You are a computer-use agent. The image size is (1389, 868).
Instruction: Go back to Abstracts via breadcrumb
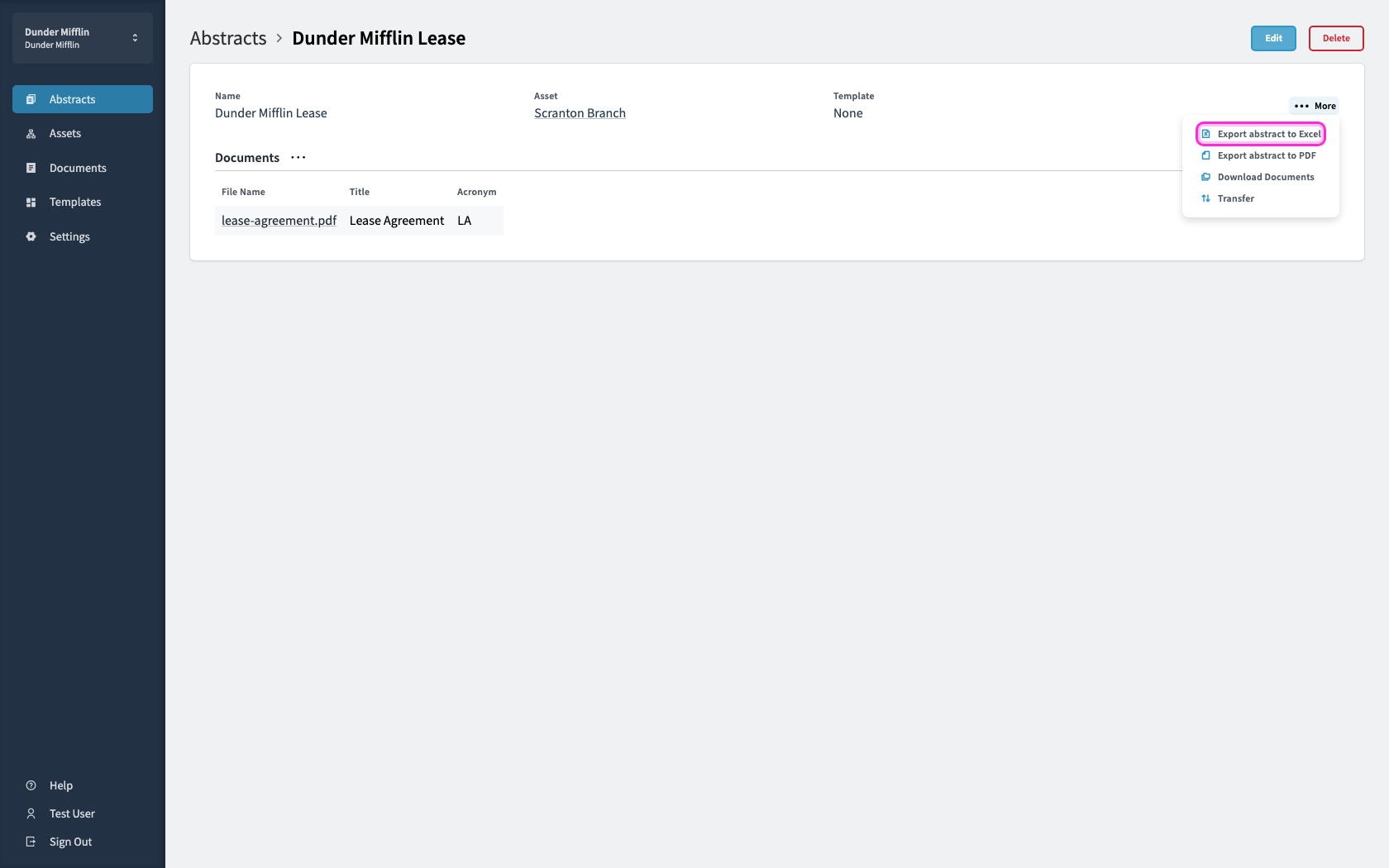[x=228, y=38]
